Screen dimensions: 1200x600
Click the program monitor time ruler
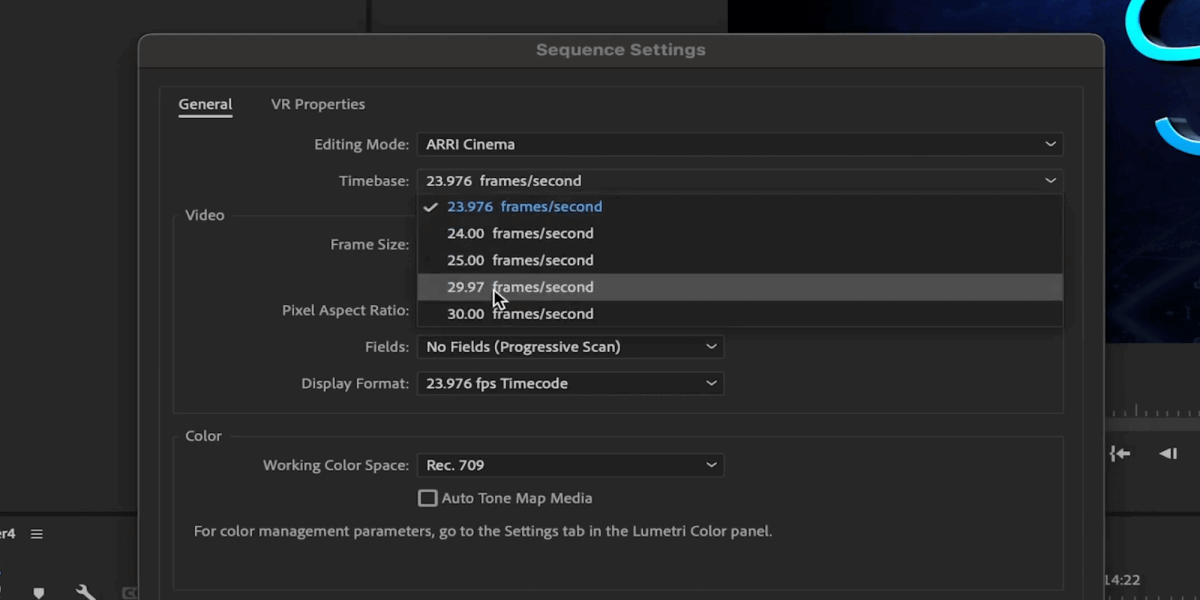coord(1152,410)
